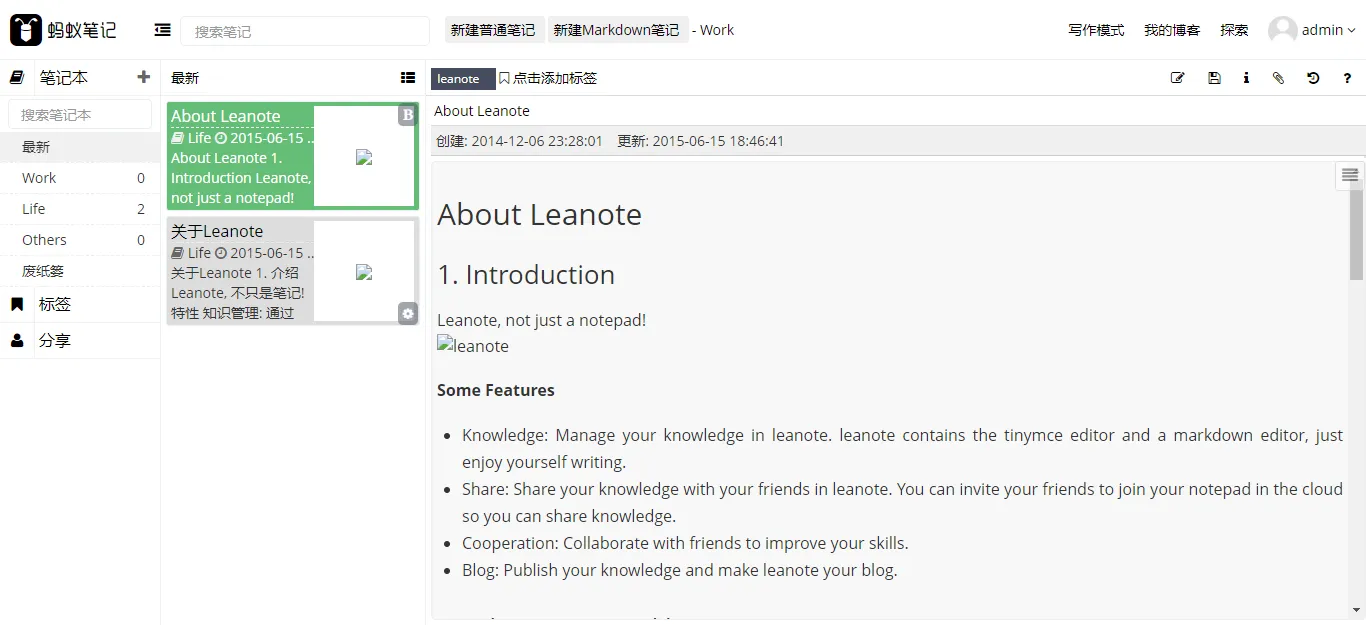
Task: Open the Work notebook
Action: (x=80, y=178)
